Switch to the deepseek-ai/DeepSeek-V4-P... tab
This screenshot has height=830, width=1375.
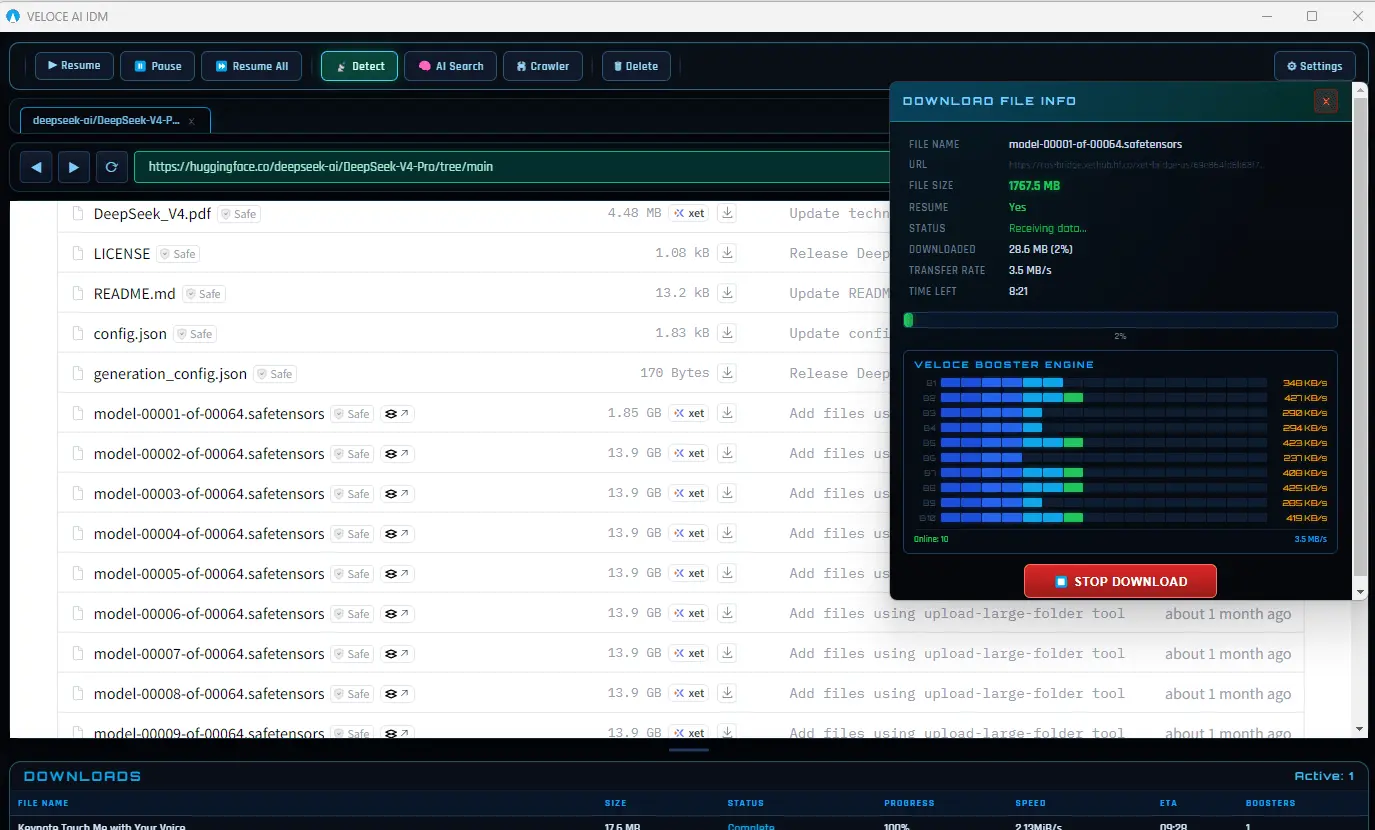tap(115, 120)
